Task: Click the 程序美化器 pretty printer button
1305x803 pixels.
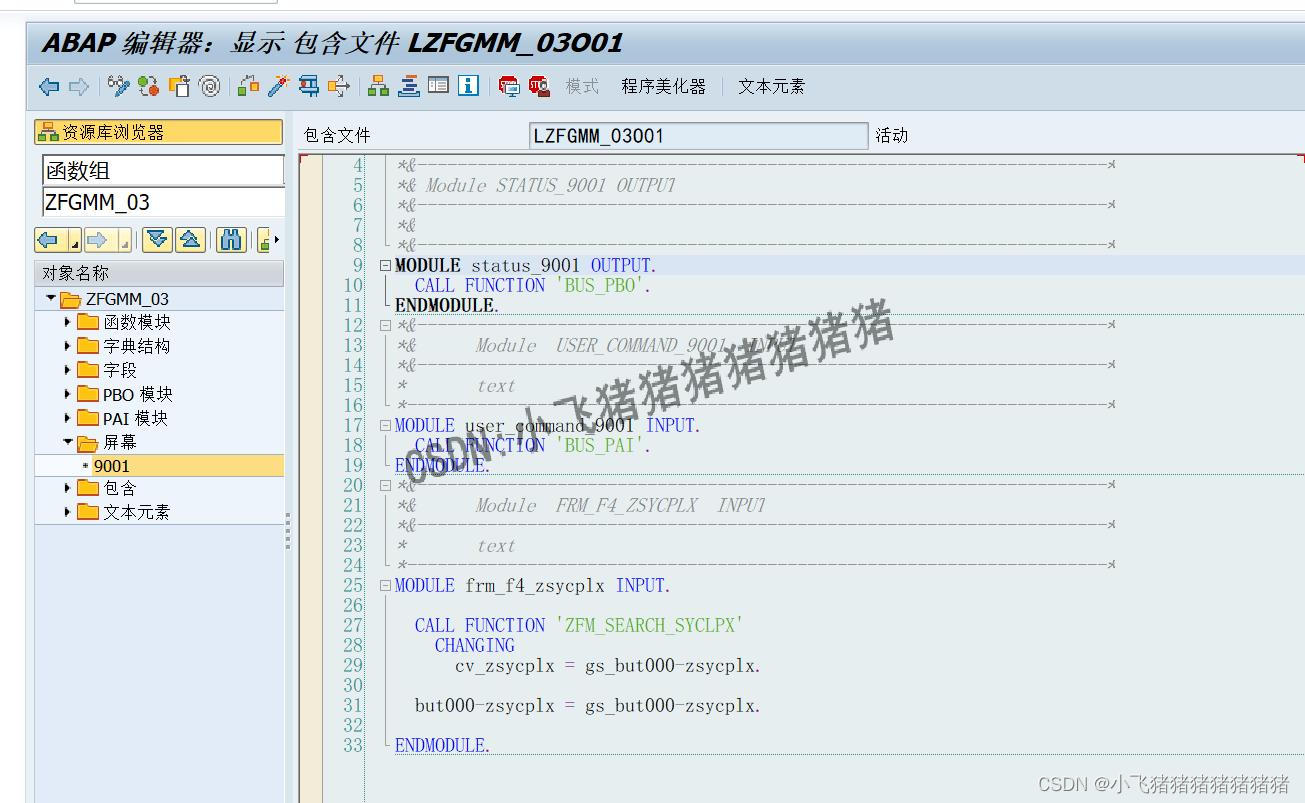Action: (x=663, y=87)
